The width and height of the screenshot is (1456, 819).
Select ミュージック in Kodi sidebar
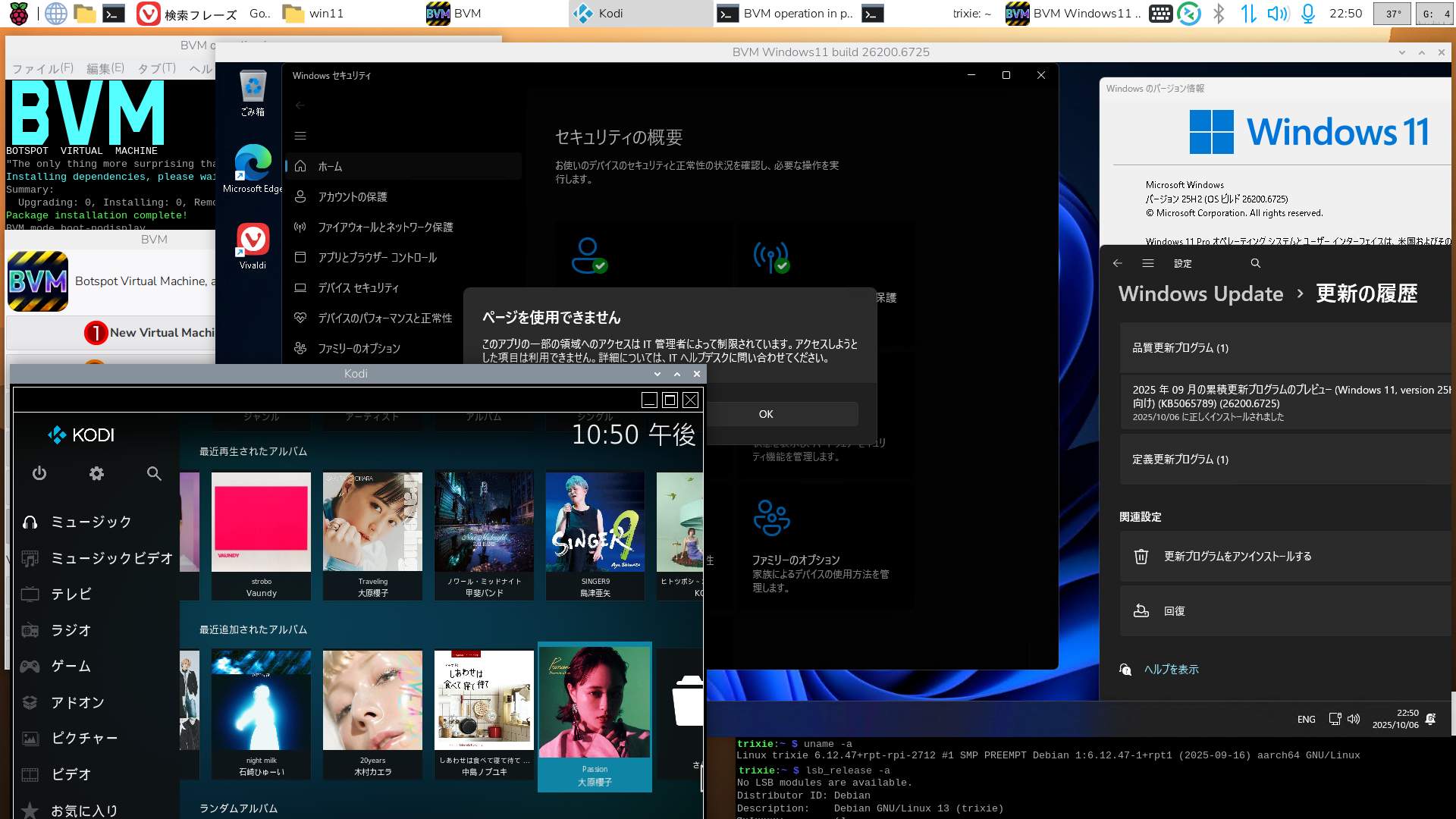coord(91,522)
